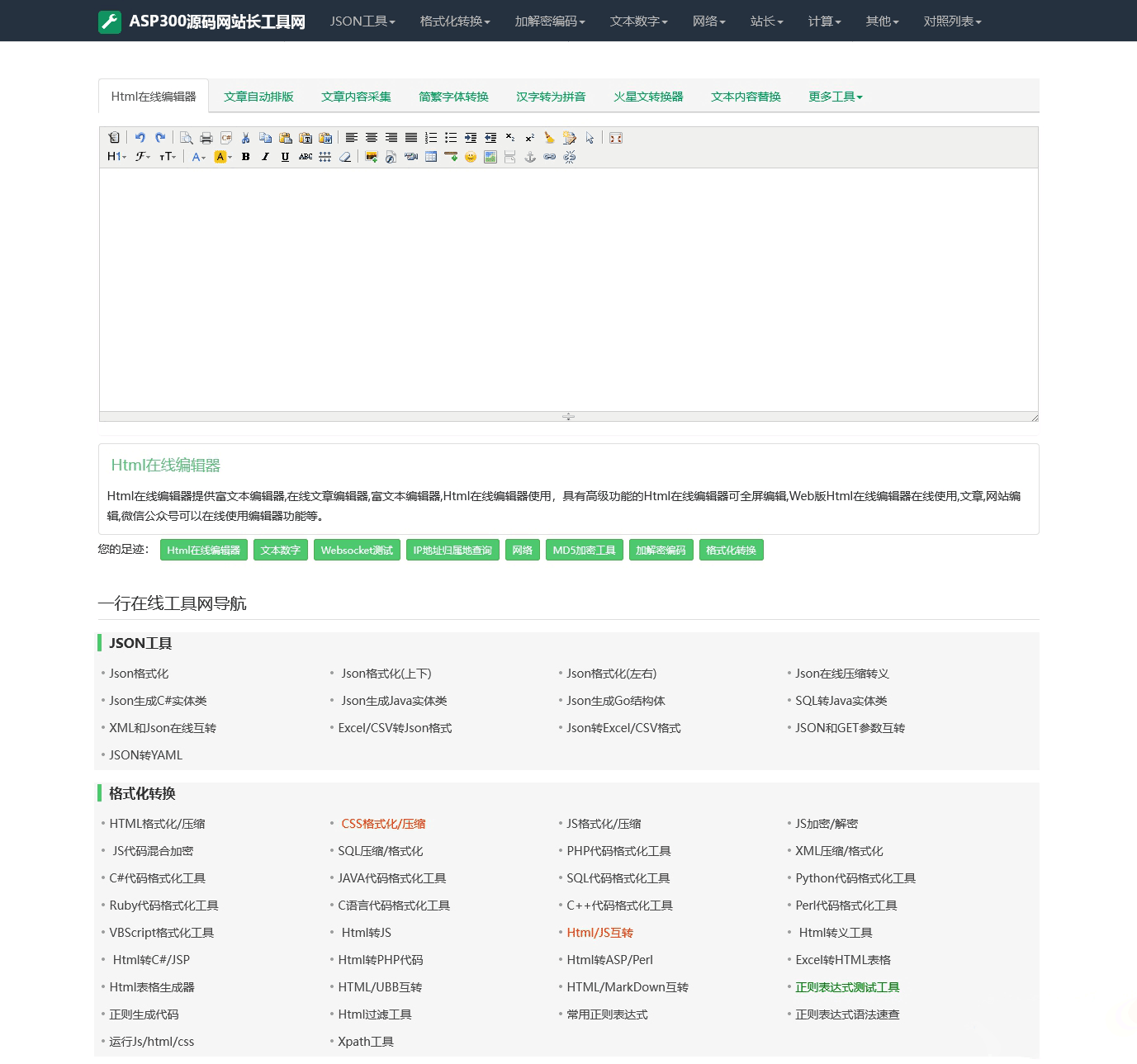Click the Print icon in editor toolbar
This screenshot has height=1064, width=1137.
206,138
